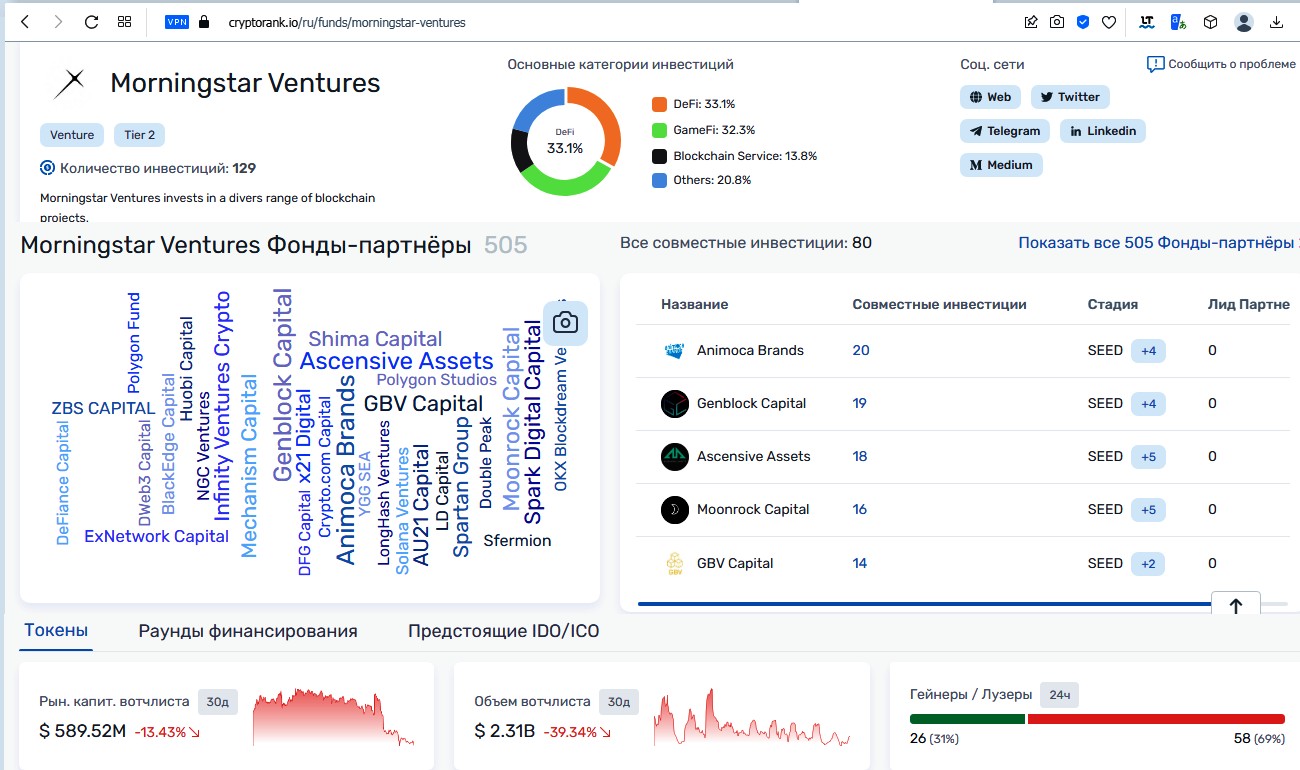Sort by Название column header
This screenshot has width=1300, height=770.
[x=694, y=304]
